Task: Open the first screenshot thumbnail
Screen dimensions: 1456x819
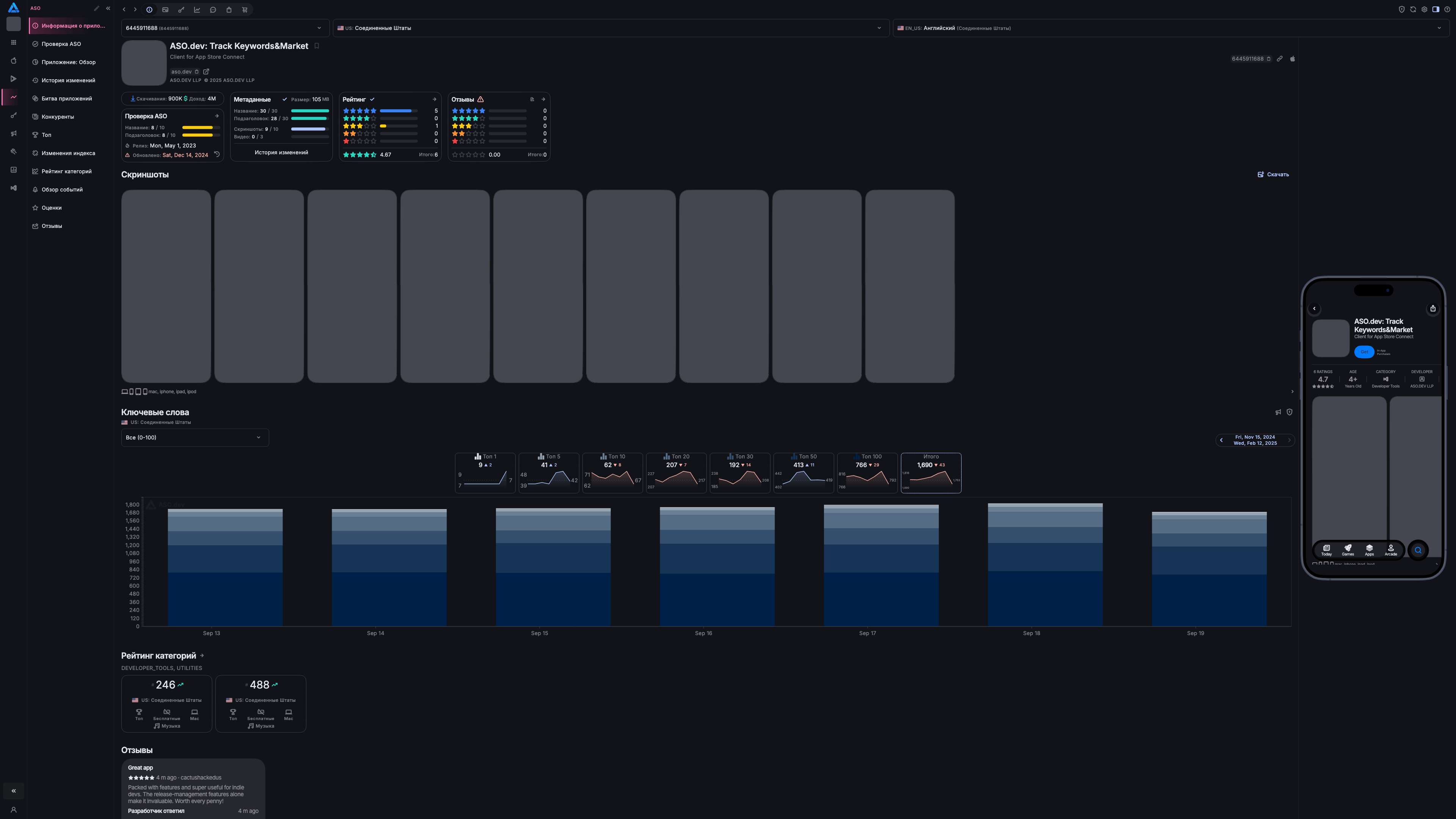Action: pyautogui.click(x=166, y=286)
